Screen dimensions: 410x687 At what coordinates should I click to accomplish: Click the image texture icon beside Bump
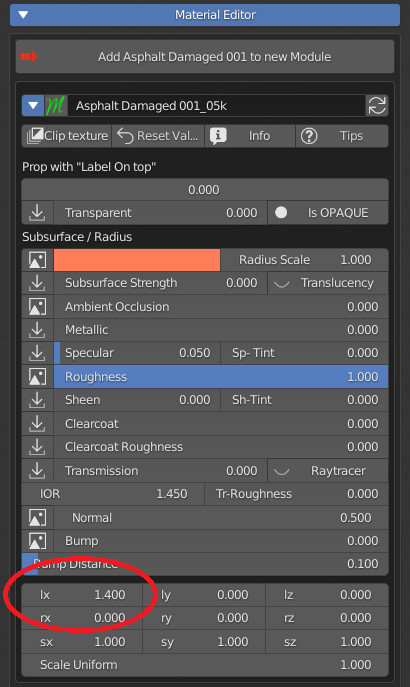coord(37,541)
